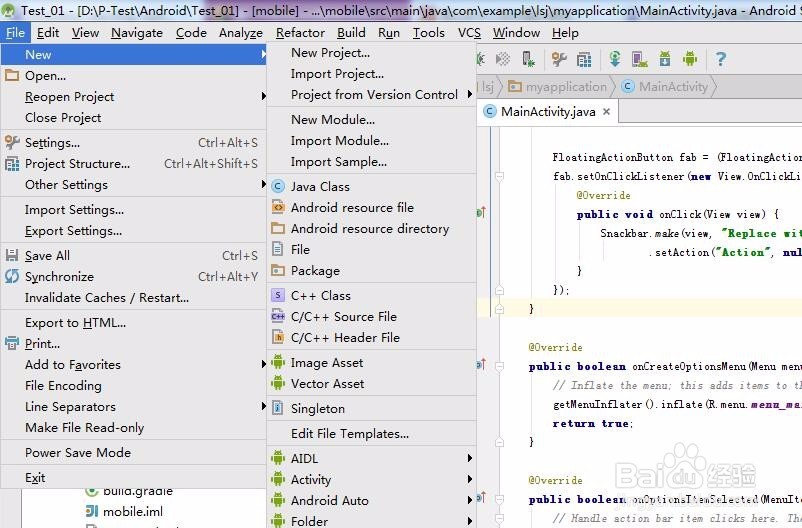Click the Package icon in New submenu
The image size is (802, 528).
click(x=278, y=270)
